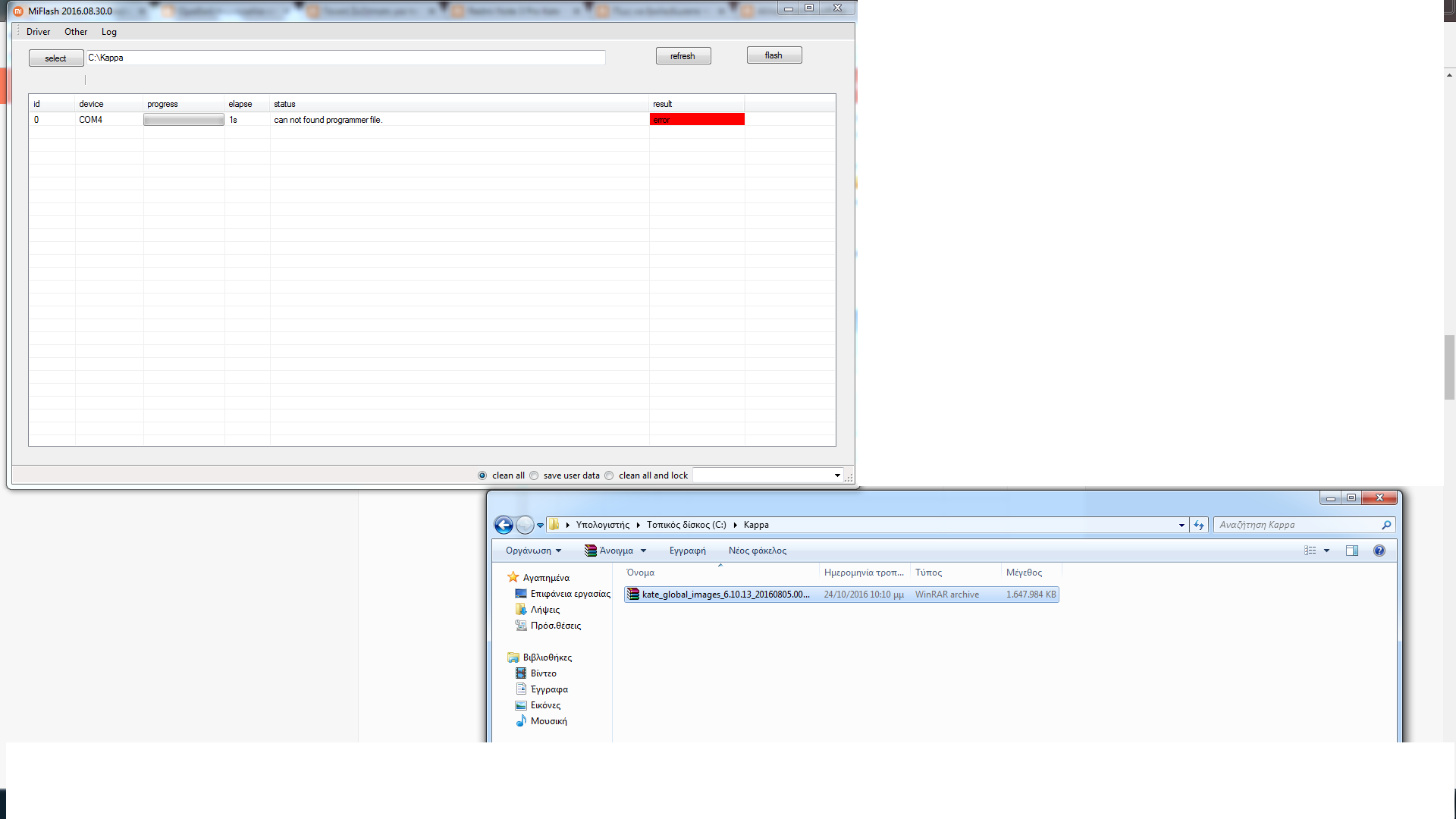
Task: Toggle the preview pane icon
Action: tap(1352, 551)
